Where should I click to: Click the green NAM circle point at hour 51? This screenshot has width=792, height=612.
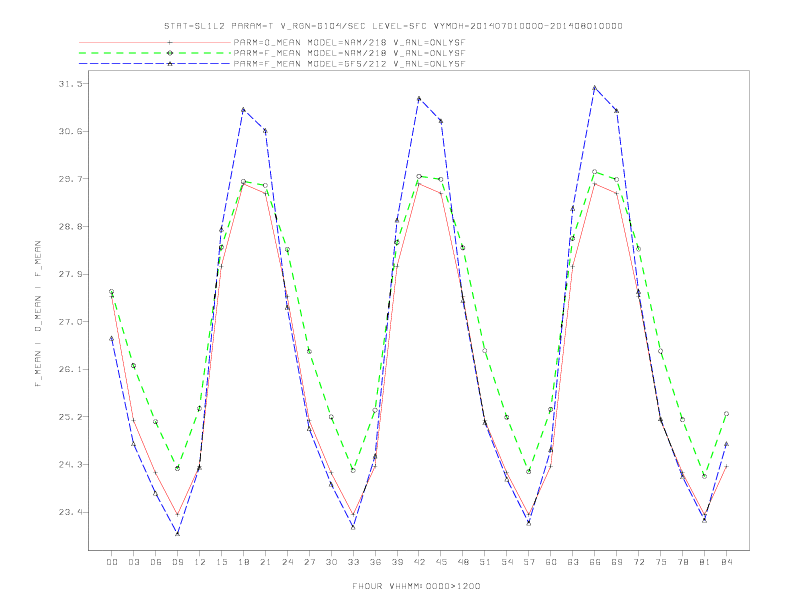coord(485,350)
